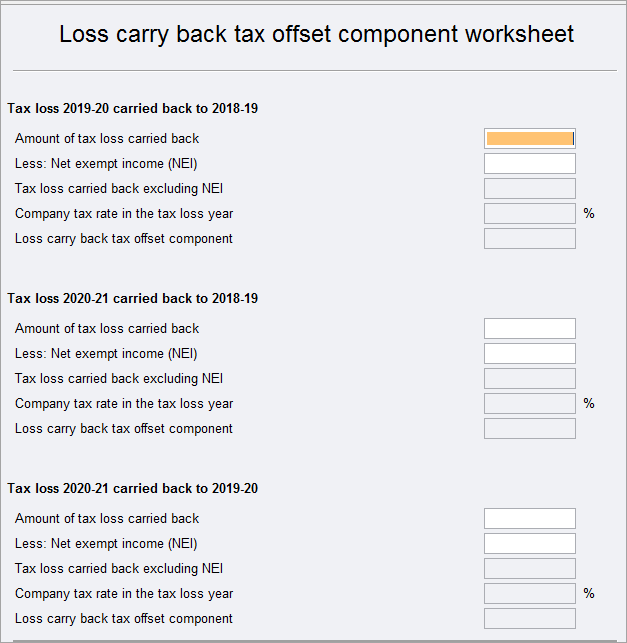The width and height of the screenshot is (627, 643).
Task: Click company tax rate field, 2020-21 to 2018-19
Action: [529, 404]
